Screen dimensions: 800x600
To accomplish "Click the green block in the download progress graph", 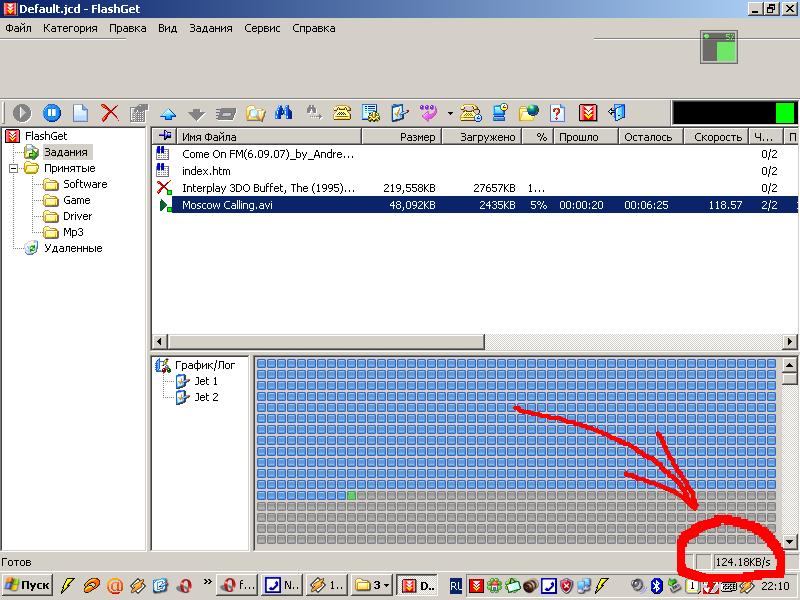I will click(x=351, y=495).
